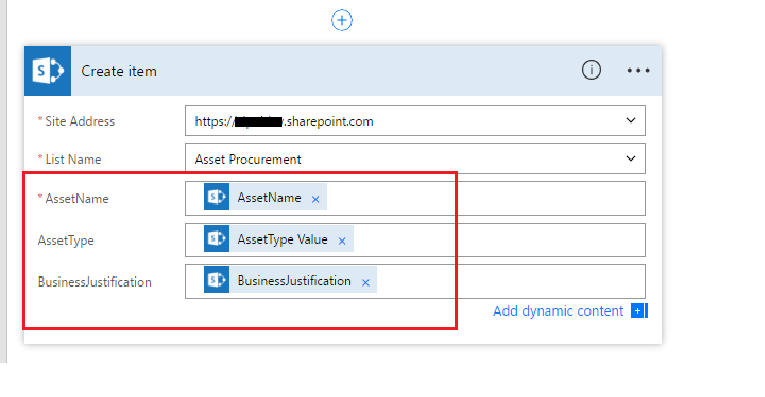The width and height of the screenshot is (765, 397).
Task: Remove the AssetName dynamic token
Action: pos(316,199)
